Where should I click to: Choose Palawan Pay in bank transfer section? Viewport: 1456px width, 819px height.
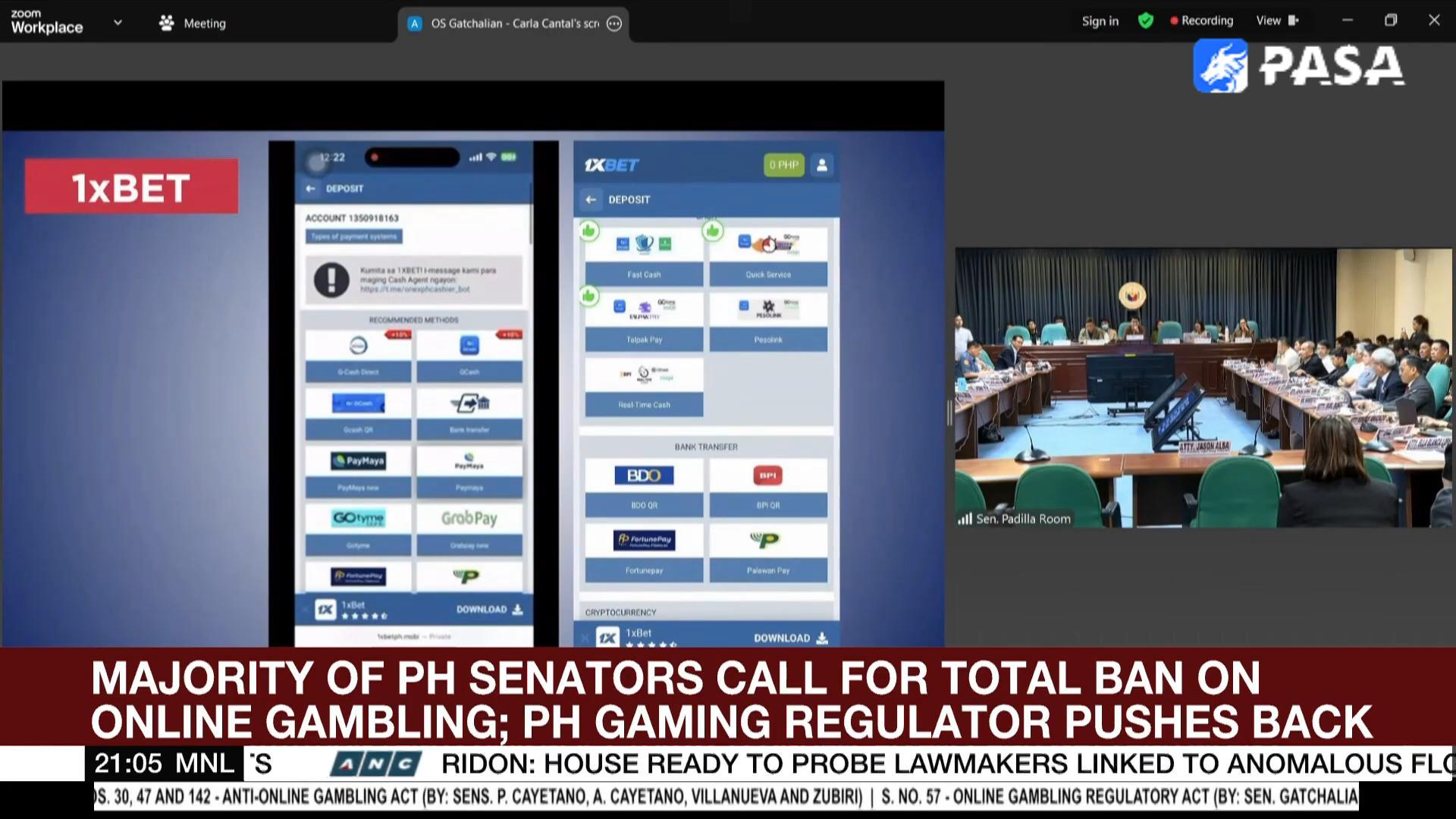pyautogui.click(x=768, y=553)
